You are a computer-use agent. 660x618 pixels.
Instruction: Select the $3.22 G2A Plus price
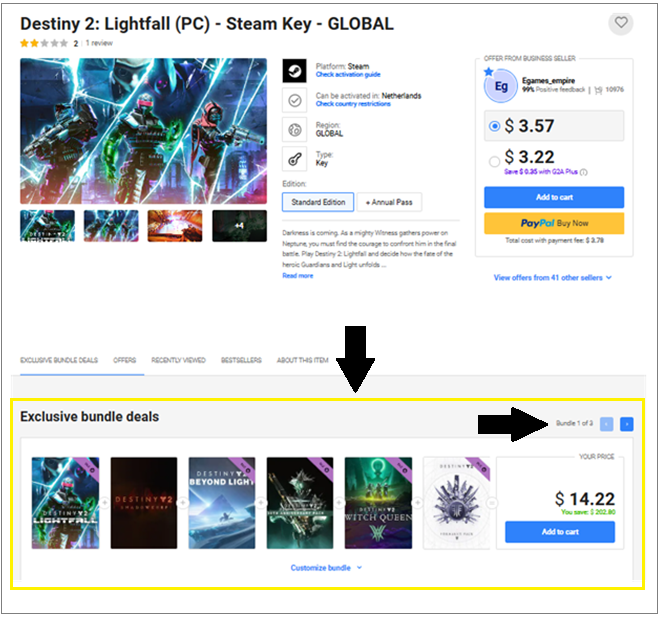(x=495, y=161)
